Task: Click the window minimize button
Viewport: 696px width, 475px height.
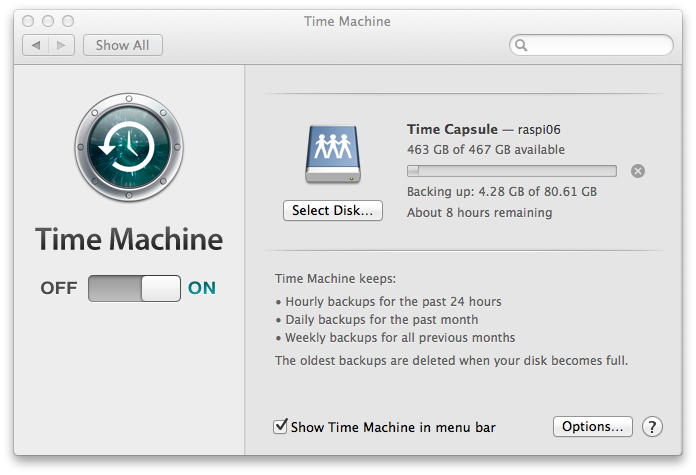Action: tap(48, 21)
